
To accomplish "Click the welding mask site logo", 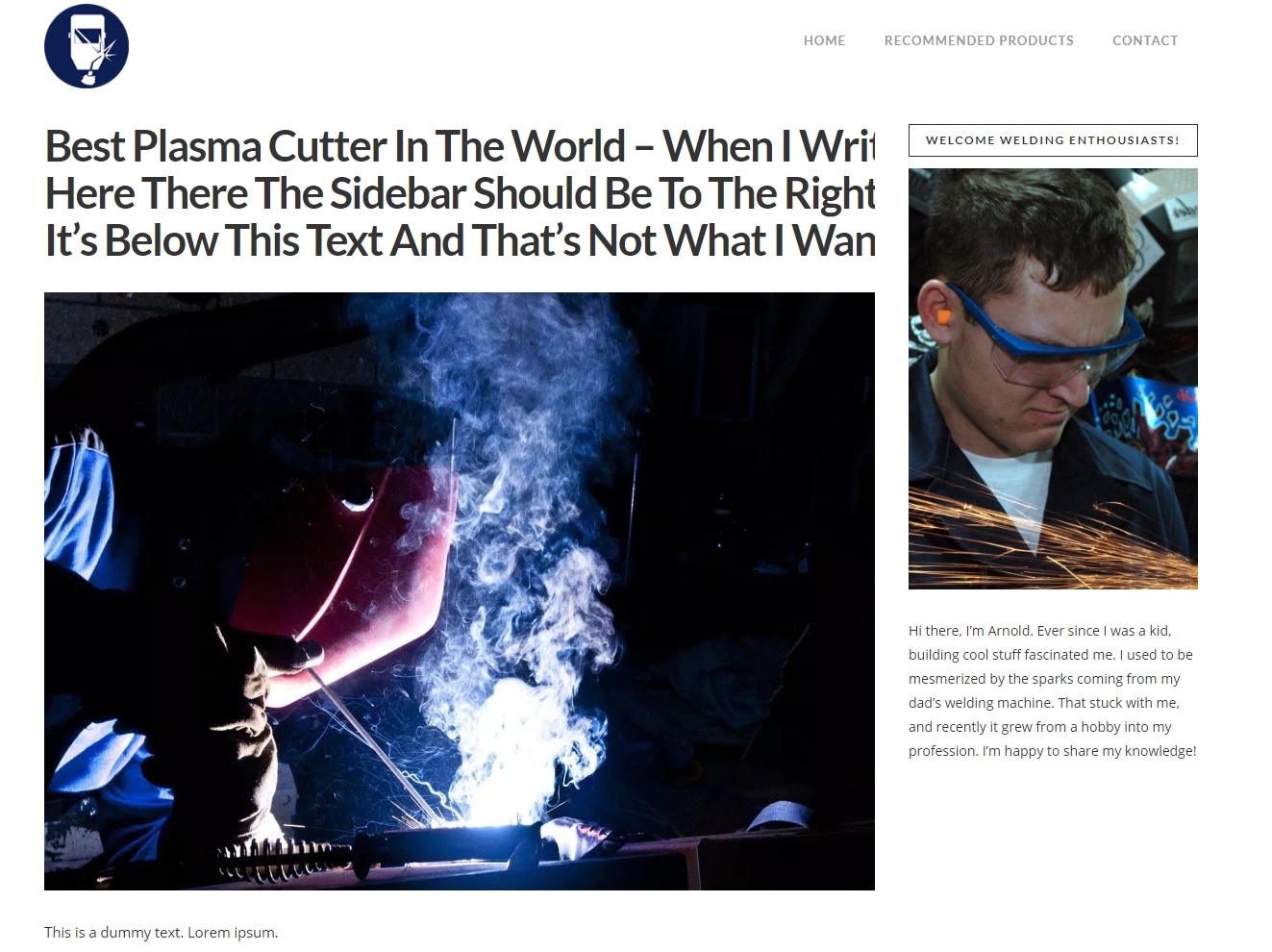I will (87, 46).
